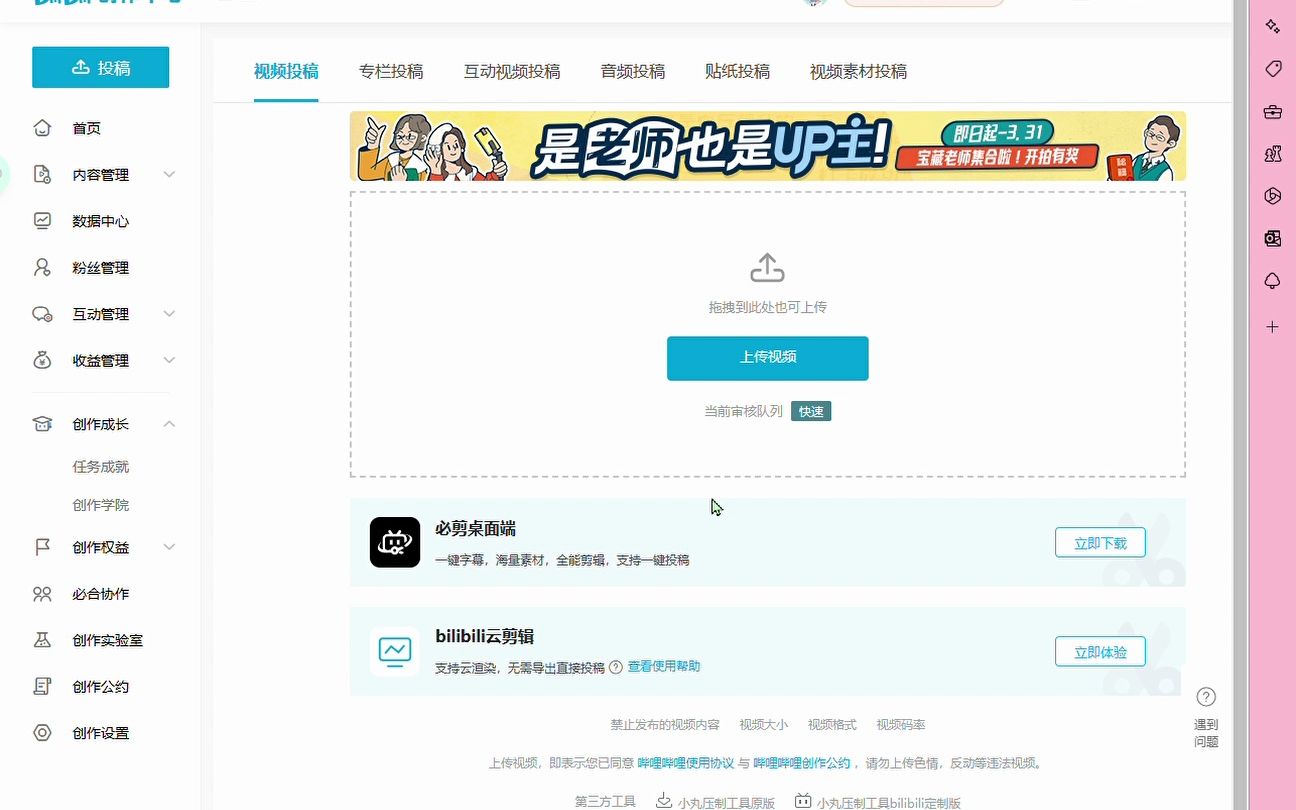Click the 创作实验室 flask icon
The image size is (1296, 810).
click(42, 640)
